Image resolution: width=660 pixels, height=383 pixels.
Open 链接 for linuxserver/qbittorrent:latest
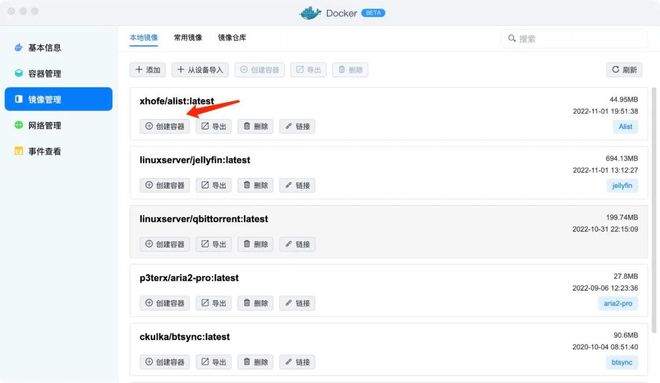click(x=297, y=244)
